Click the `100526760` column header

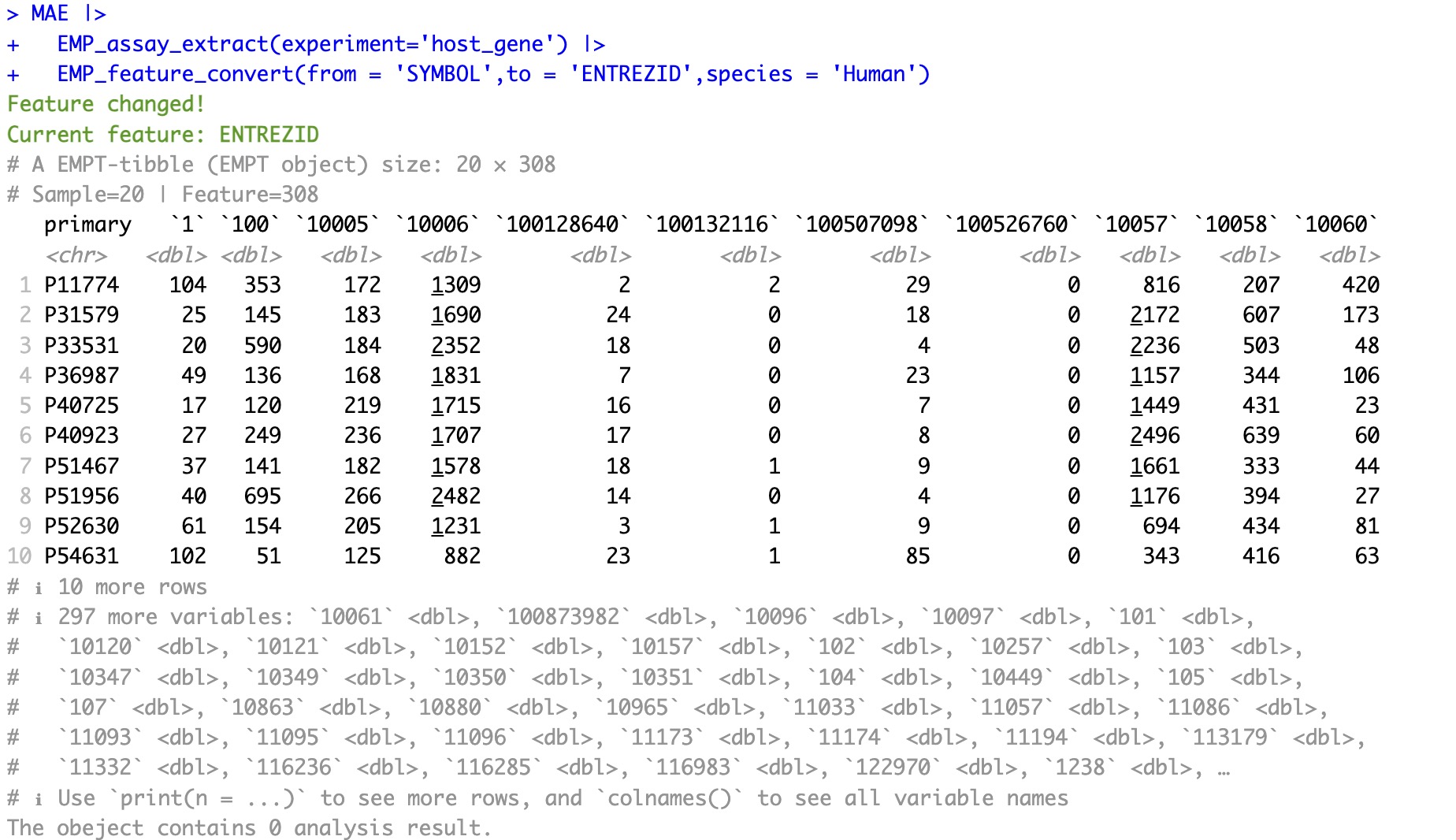coord(1011,225)
